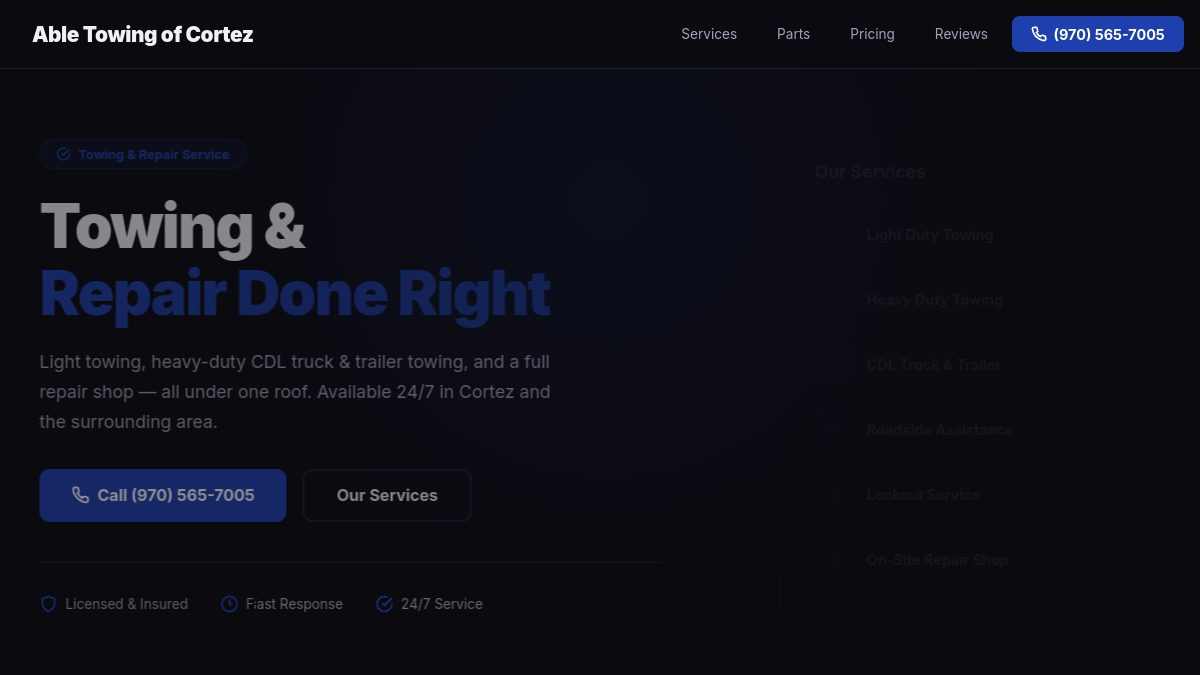Click the phone icon in hero Call button
This screenshot has height=675, width=1200.
[80, 495]
